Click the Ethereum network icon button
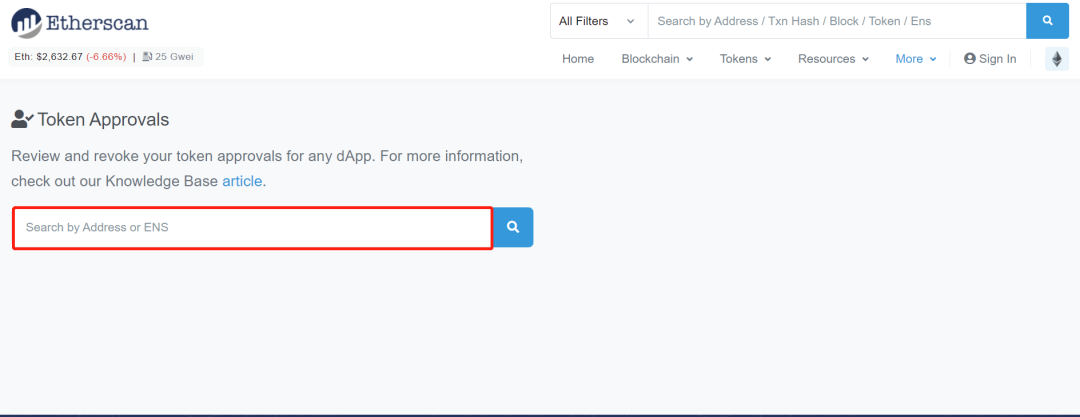Image resolution: width=1080 pixels, height=417 pixels. 1057,59
